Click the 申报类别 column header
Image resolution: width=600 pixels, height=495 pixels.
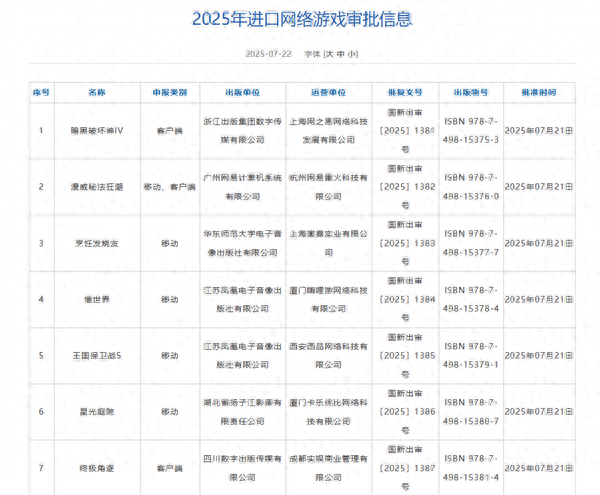pyautogui.click(x=170, y=93)
